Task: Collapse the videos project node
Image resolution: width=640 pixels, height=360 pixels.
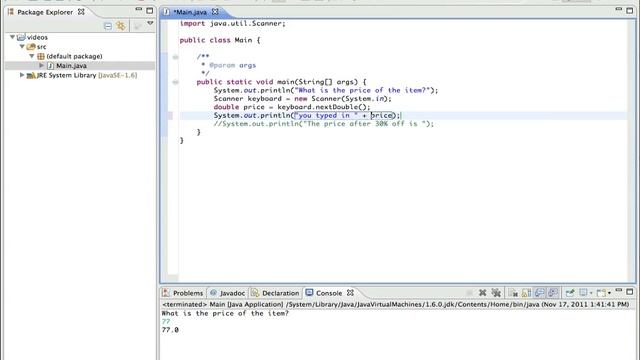Action: point(12,37)
